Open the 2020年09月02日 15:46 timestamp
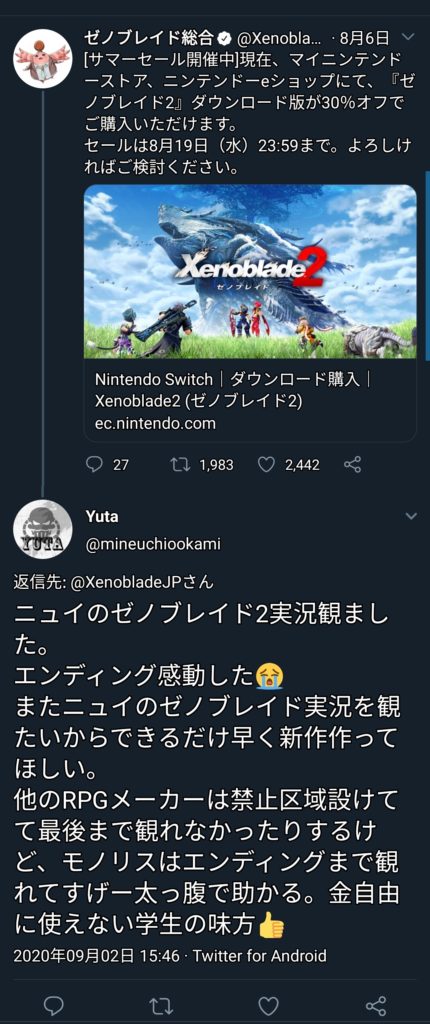430x1024 pixels. (96, 956)
